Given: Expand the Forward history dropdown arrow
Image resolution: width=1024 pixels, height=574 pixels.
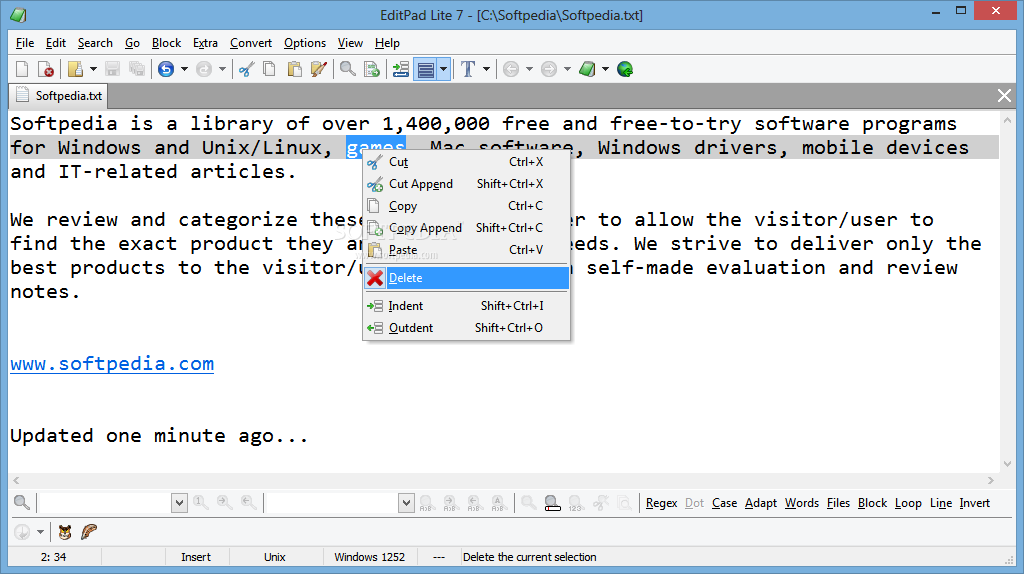Looking at the screenshot, I should (567, 69).
